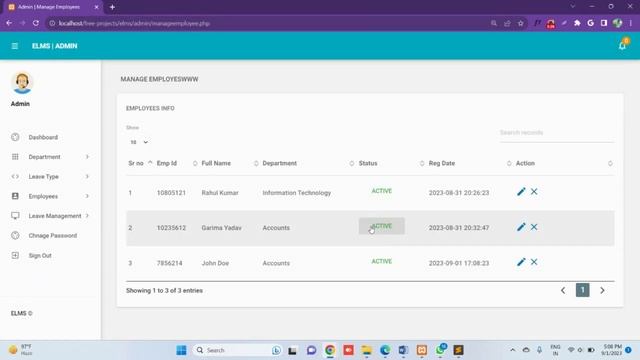Screen dimensions: 640x360
Task: Open File Explorer from the taskbar
Action: pyautogui.click(x=367, y=350)
